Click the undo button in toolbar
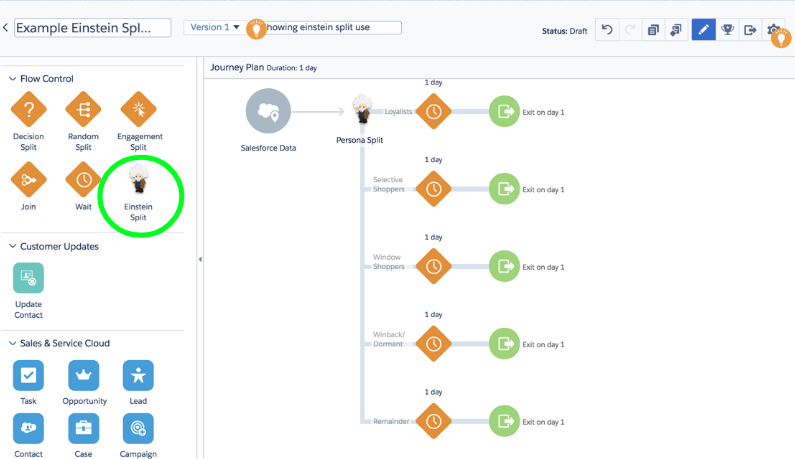The width and height of the screenshot is (795, 459). point(607,30)
